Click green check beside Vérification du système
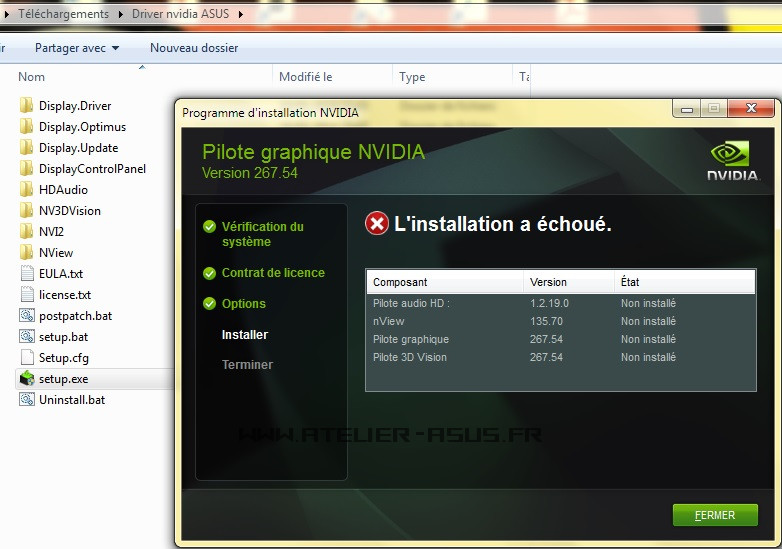This screenshot has height=549, width=782. coord(209,227)
